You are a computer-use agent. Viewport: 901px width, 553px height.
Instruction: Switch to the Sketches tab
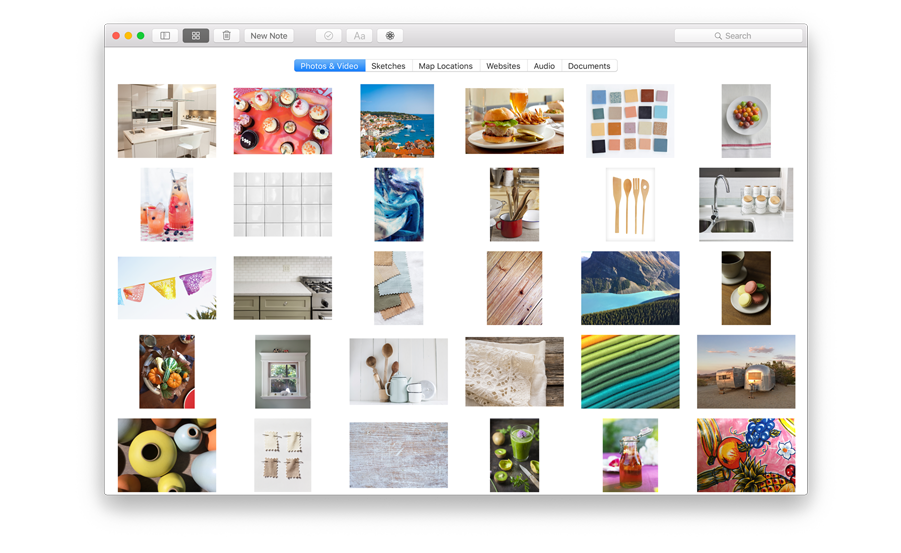(x=388, y=66)
